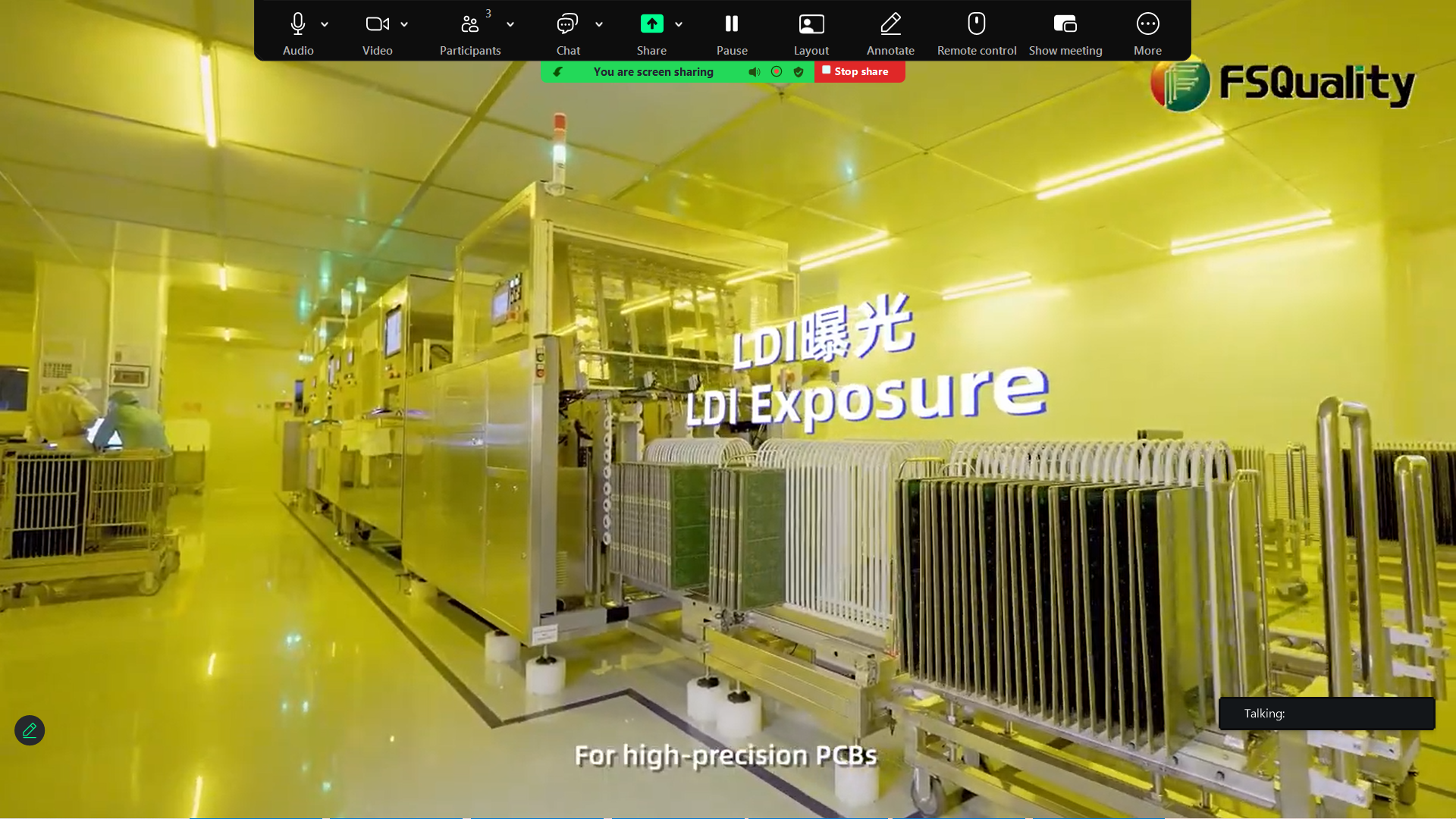Click the recording indicator icon
The width and height of the screenshot is (1456, 819).
pyautogui.click(x=777, y=71)
